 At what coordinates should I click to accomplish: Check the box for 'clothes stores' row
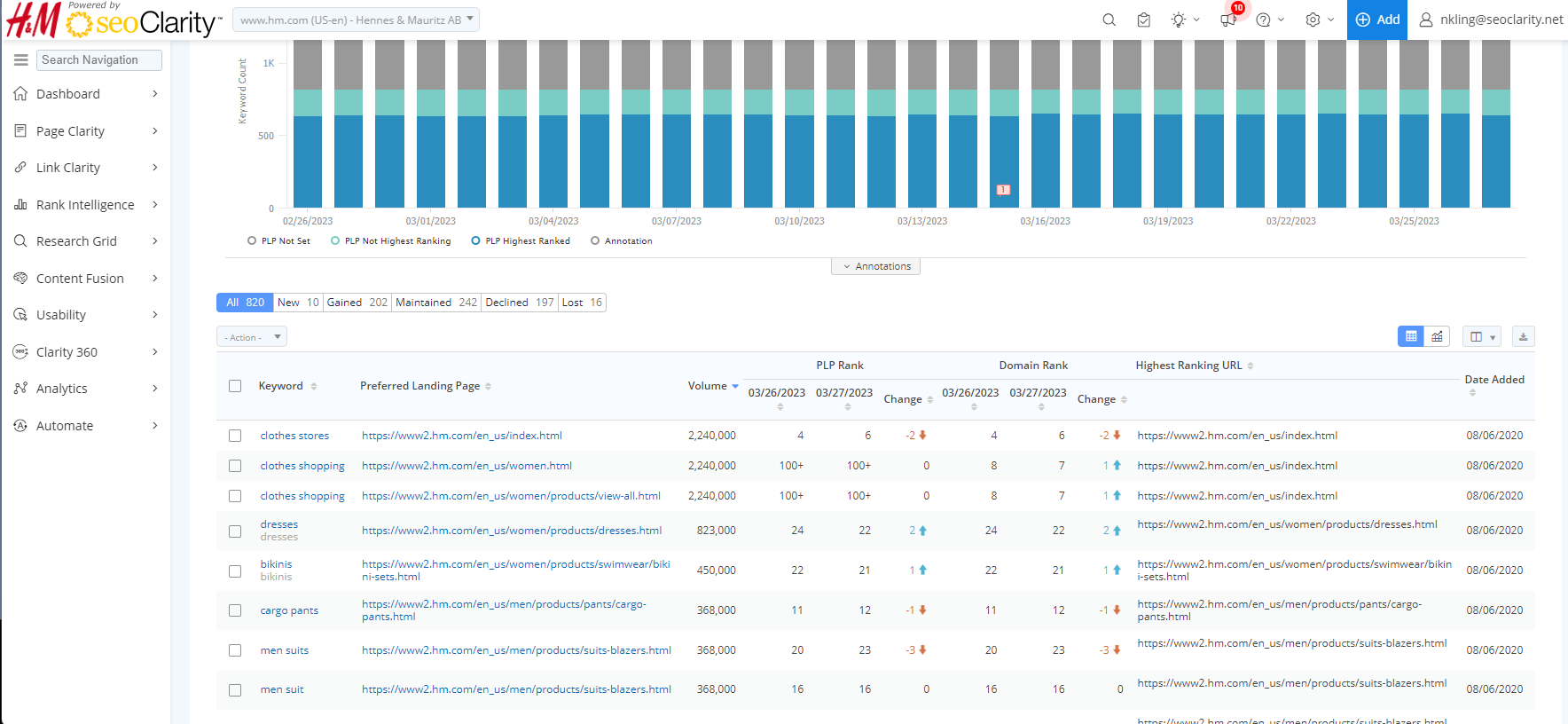click(x=235, y=436)
